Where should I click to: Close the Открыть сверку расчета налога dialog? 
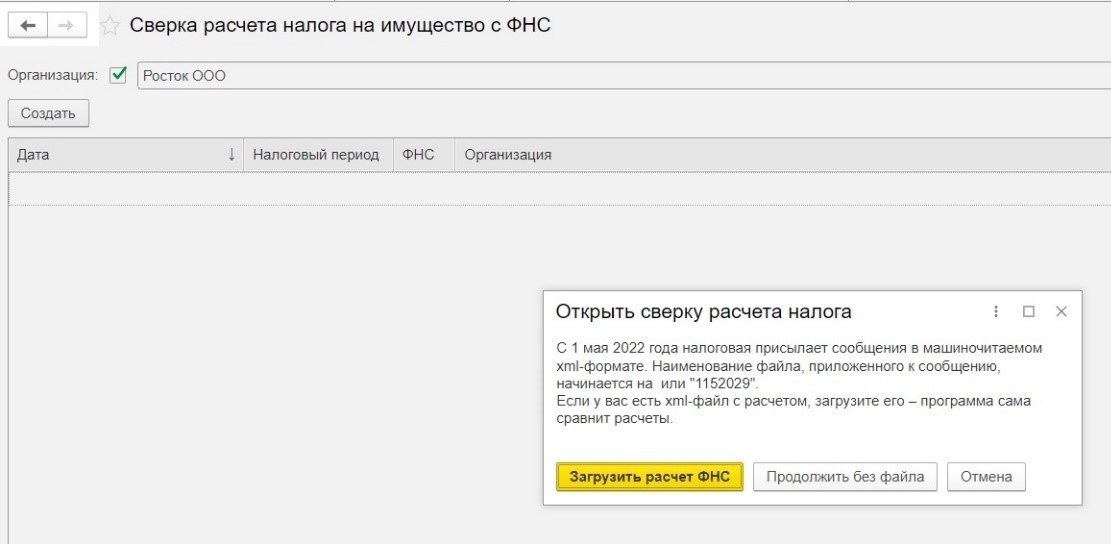coord(1061,312)
